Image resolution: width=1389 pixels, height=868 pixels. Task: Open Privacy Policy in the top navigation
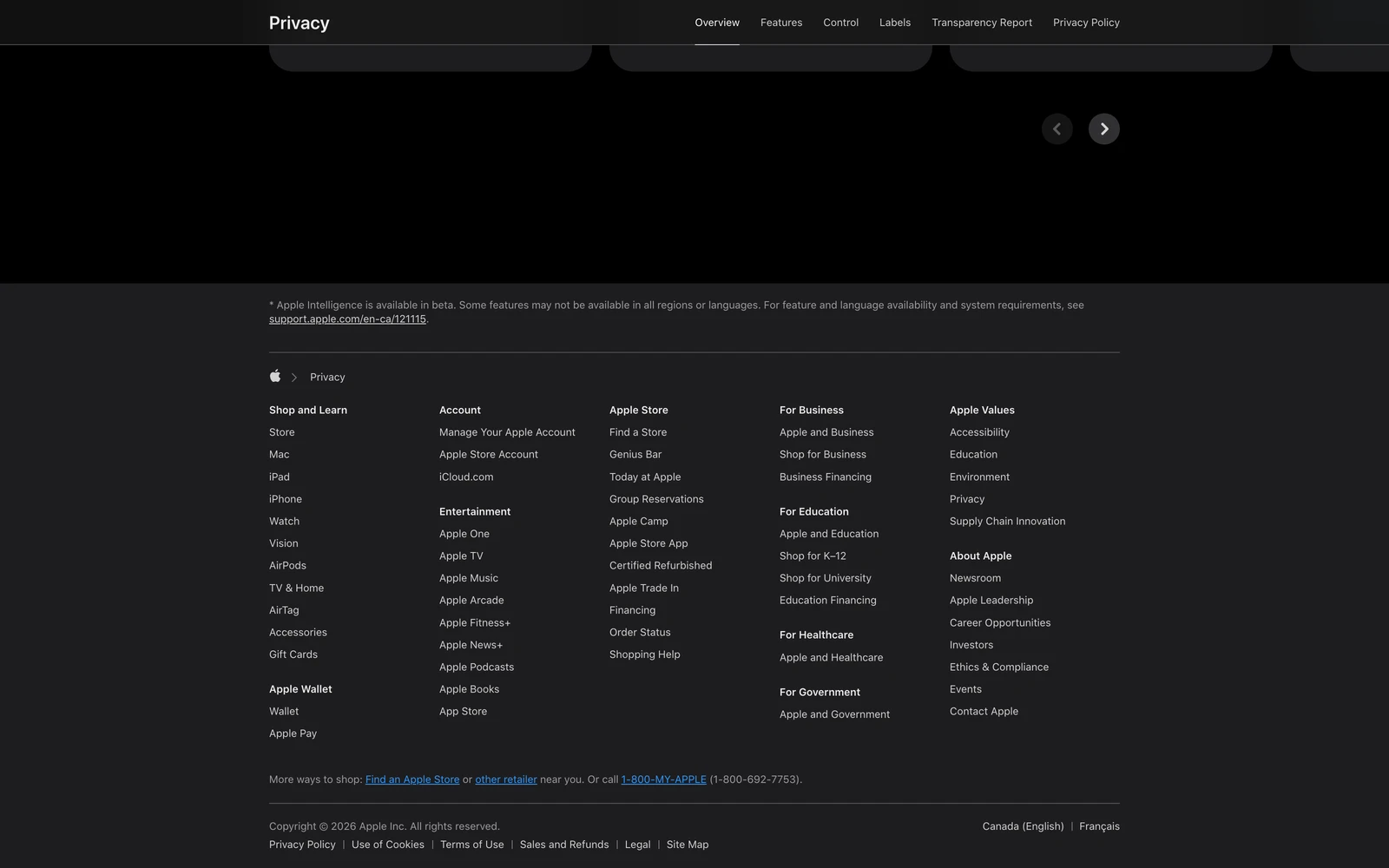click(x=1086, y=23)
